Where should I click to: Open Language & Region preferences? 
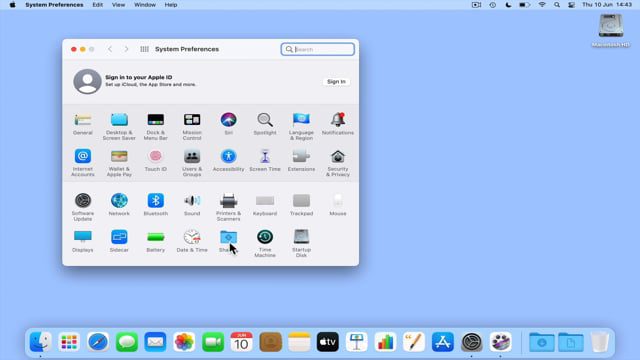coord(301,127)
